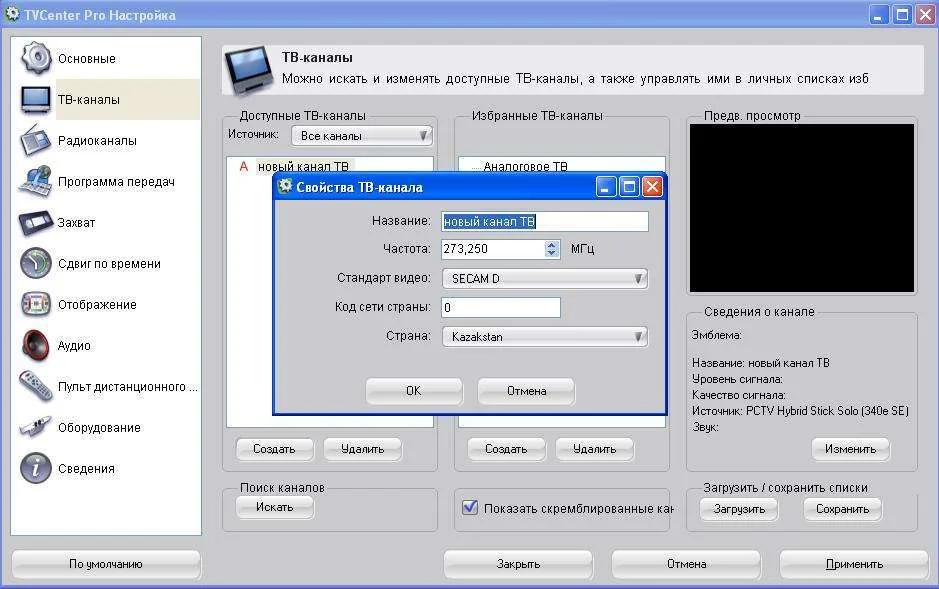
Task: Click the Основные gear icon
Action: tap(36, 58)
